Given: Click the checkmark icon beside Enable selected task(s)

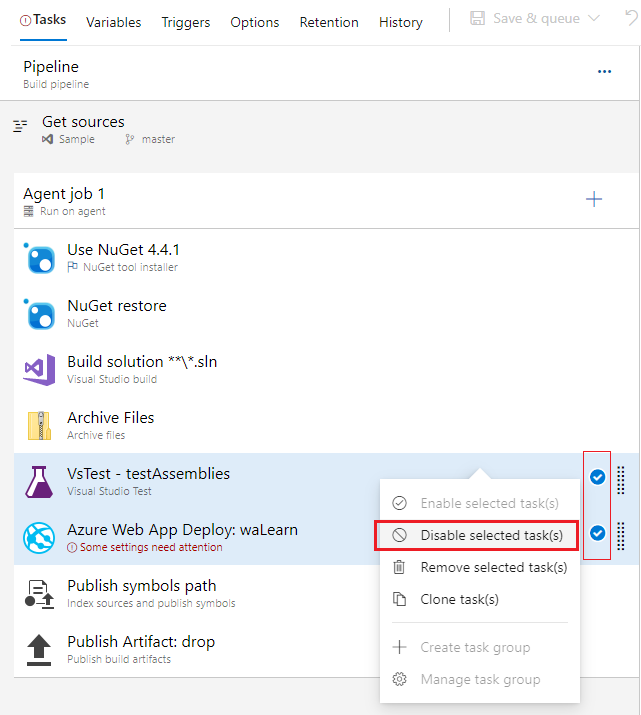Looking at the screenshot, I should click(x=399, y=503).
